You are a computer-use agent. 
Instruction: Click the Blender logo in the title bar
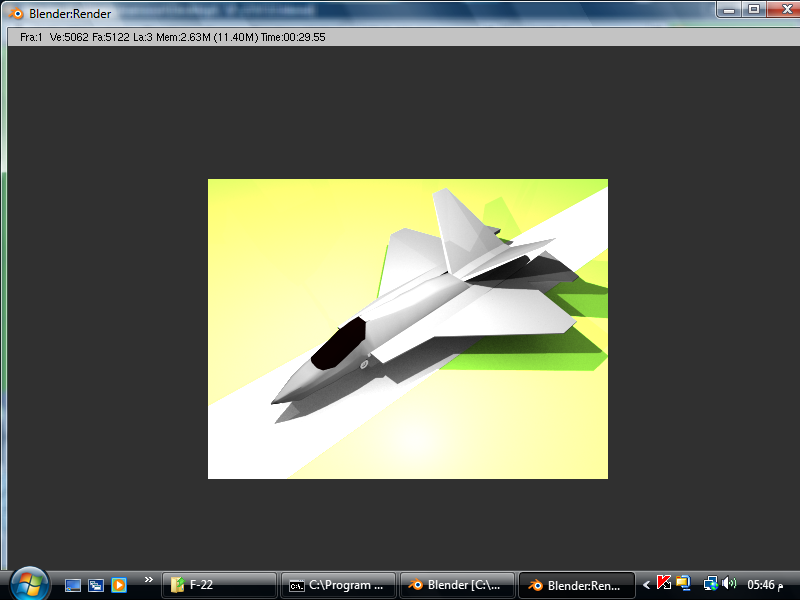tap(16, 13)
